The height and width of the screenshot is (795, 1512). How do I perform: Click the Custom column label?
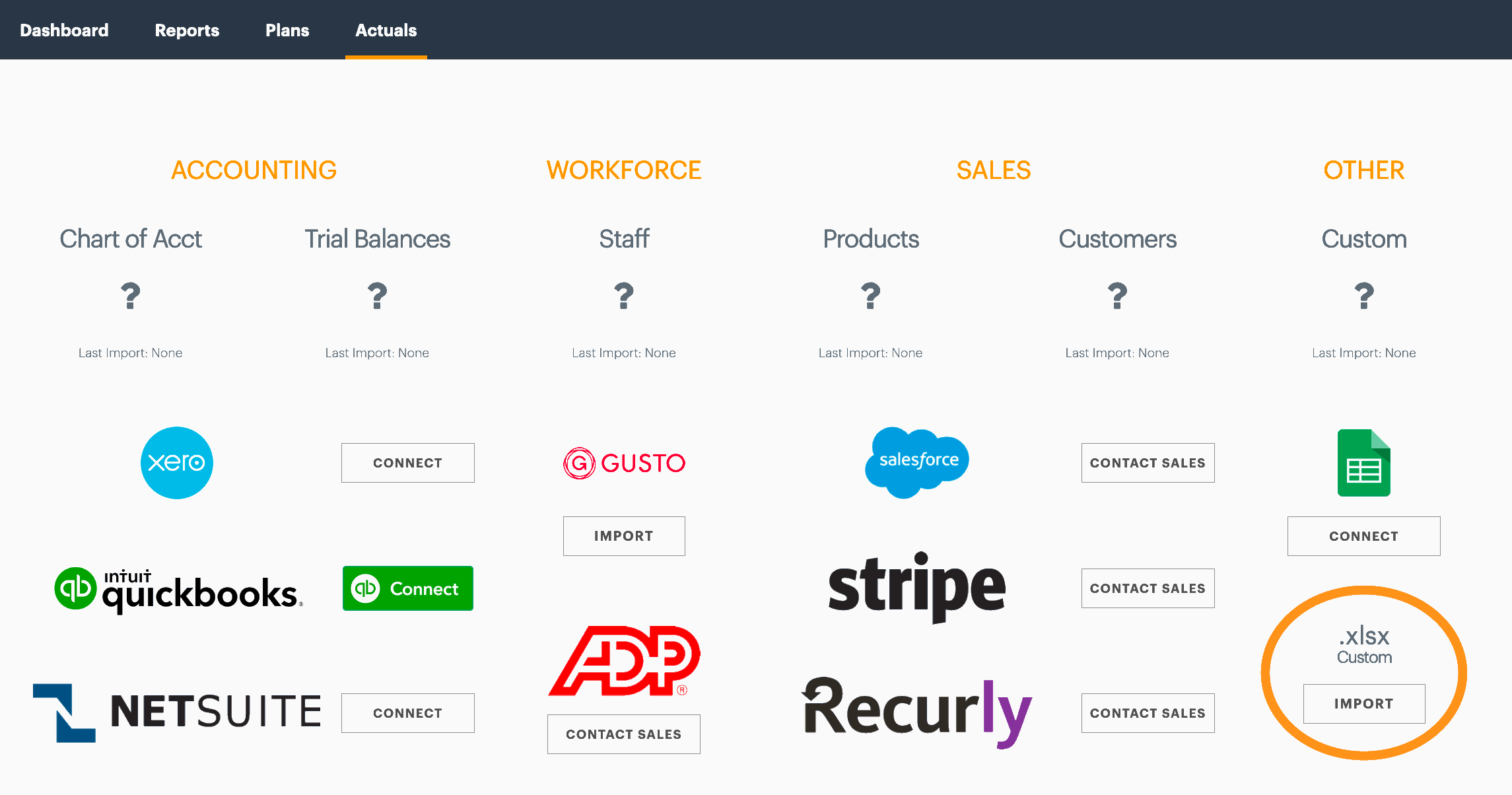click(1364, 239)
